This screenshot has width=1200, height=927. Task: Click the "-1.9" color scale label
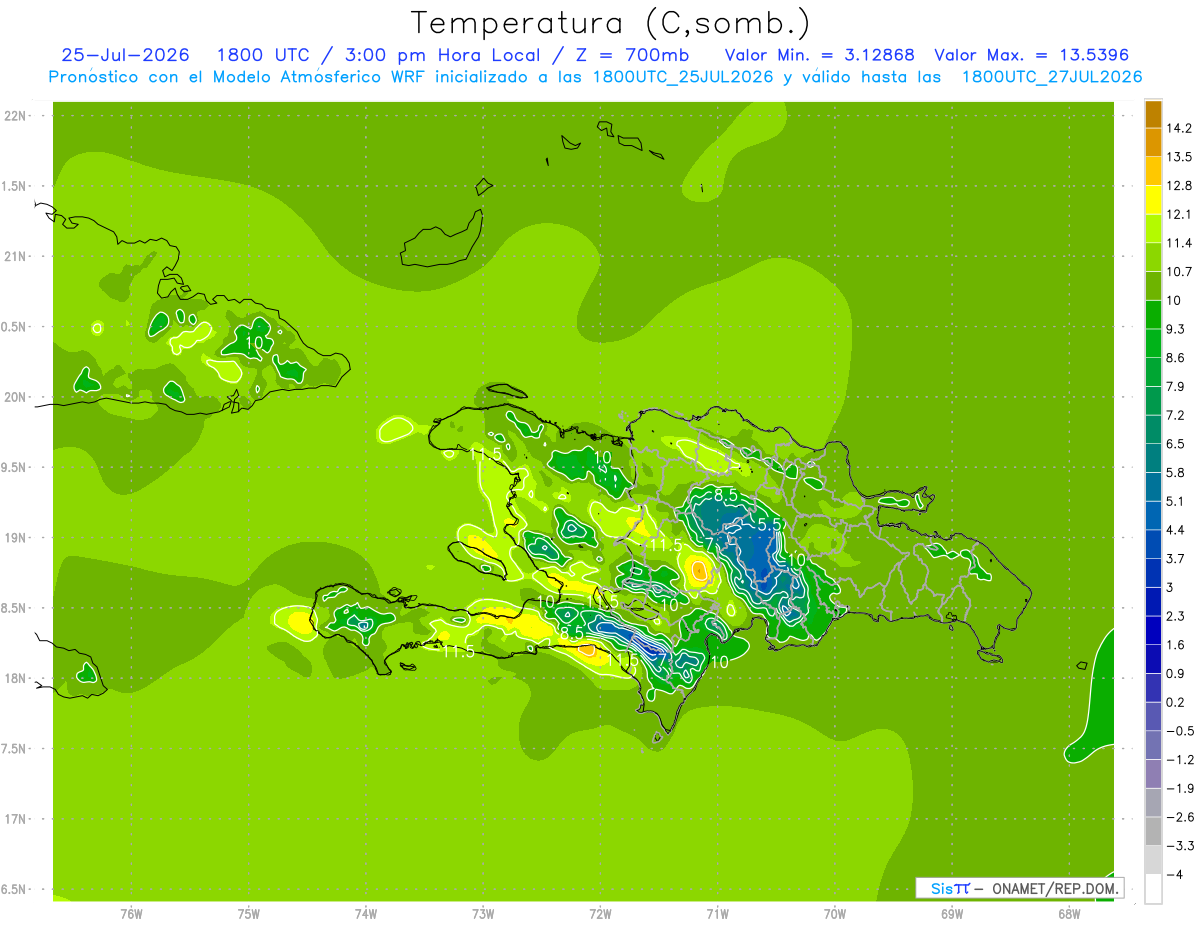click(x=1179, y=788)
